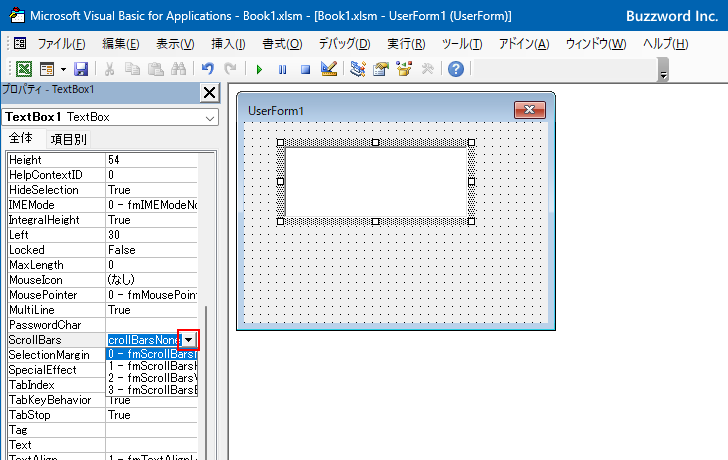This screenshot has width=728, height=460.
Task: Select 2 - fmScrollBarsVertical option
Action: [152, 378]
